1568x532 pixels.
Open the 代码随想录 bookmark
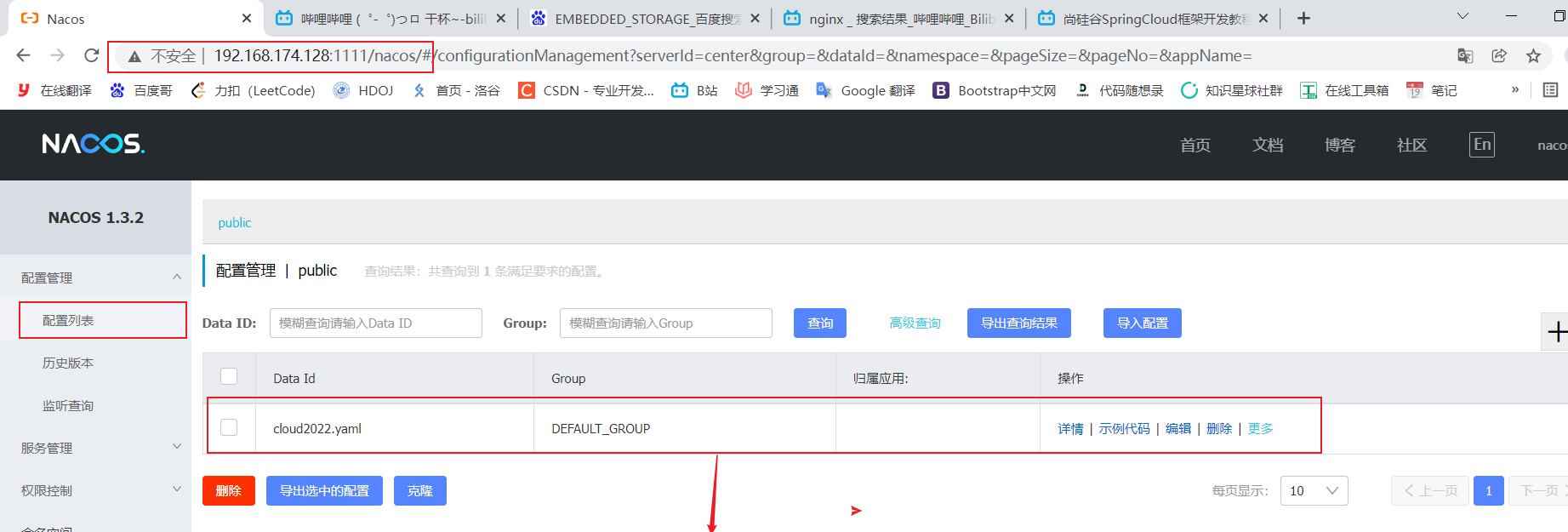point(1119,90)
